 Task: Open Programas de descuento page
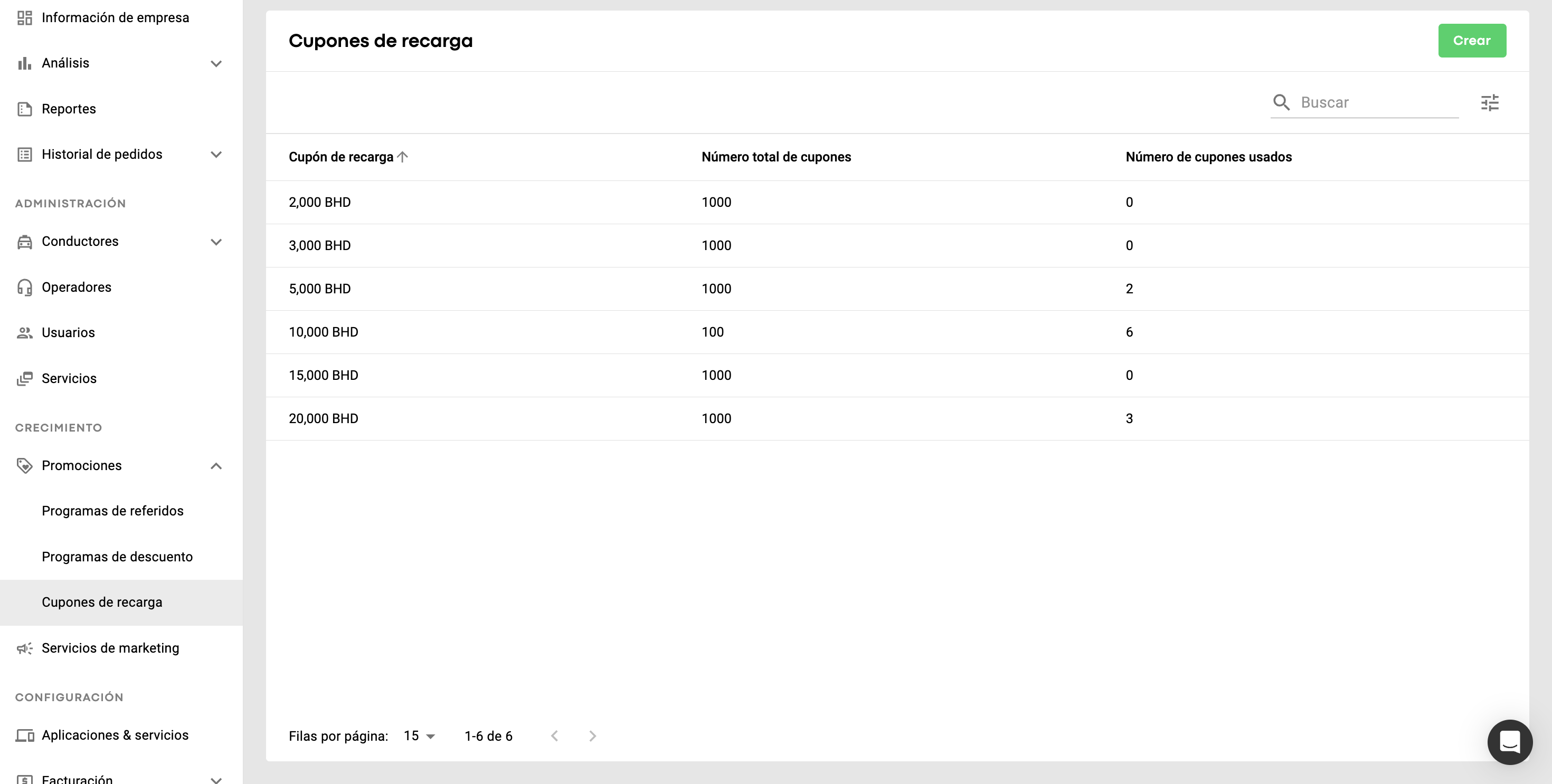[118, 557]
